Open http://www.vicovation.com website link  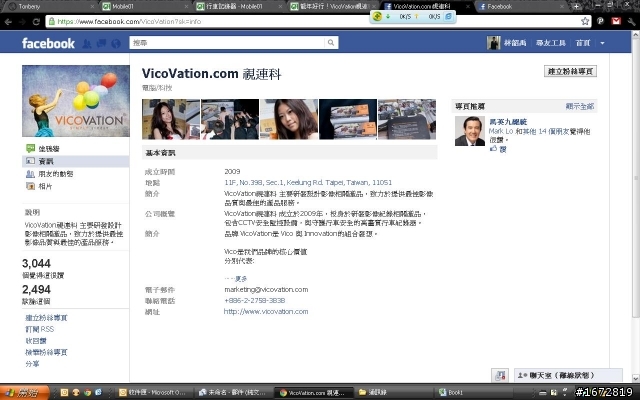pos(266,311)
